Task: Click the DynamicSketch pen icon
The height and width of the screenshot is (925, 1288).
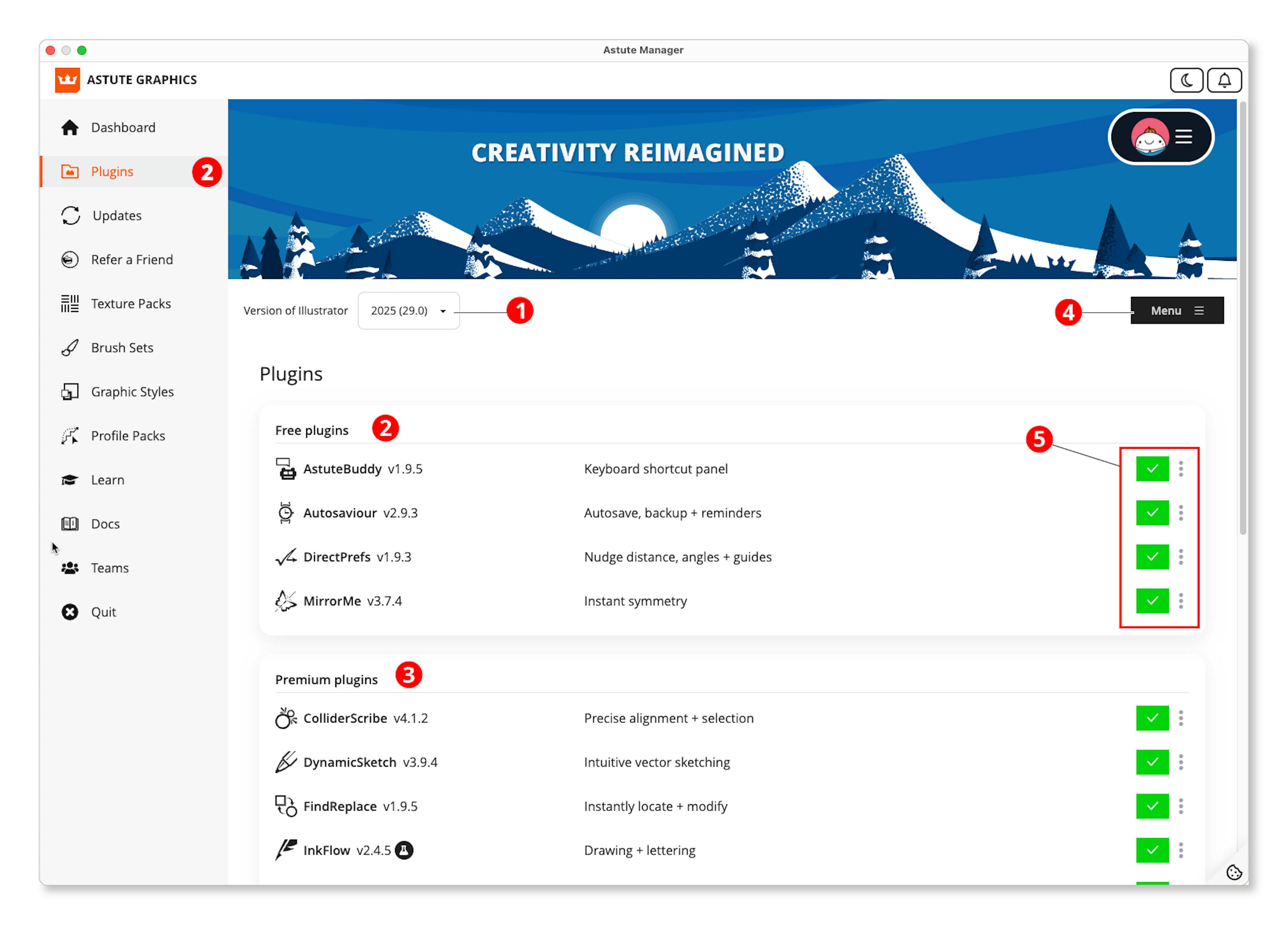Action: 286,761
